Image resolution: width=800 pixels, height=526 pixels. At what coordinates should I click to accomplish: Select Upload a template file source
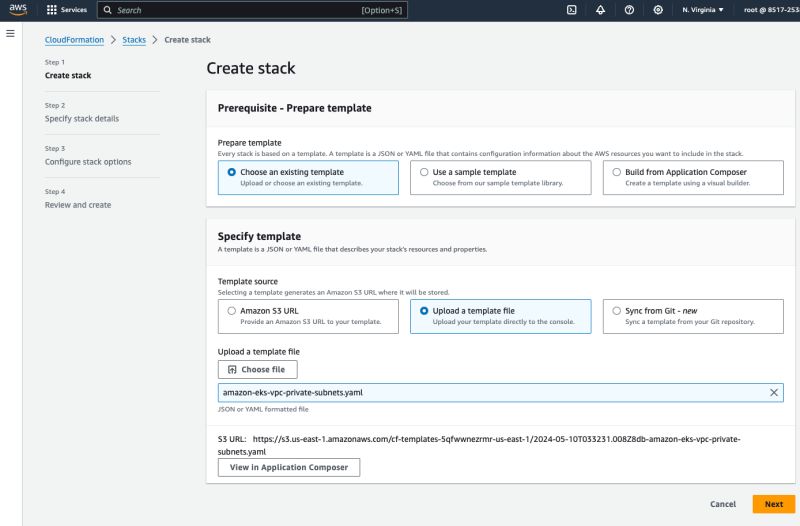tap(501, 316)
